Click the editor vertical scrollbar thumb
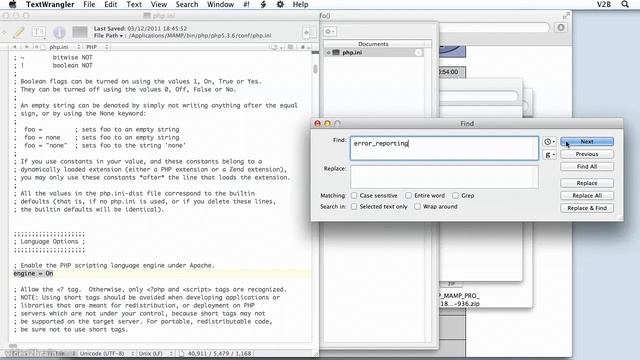The height and width of the screenshot is (360, 640). tap(315, 69)
